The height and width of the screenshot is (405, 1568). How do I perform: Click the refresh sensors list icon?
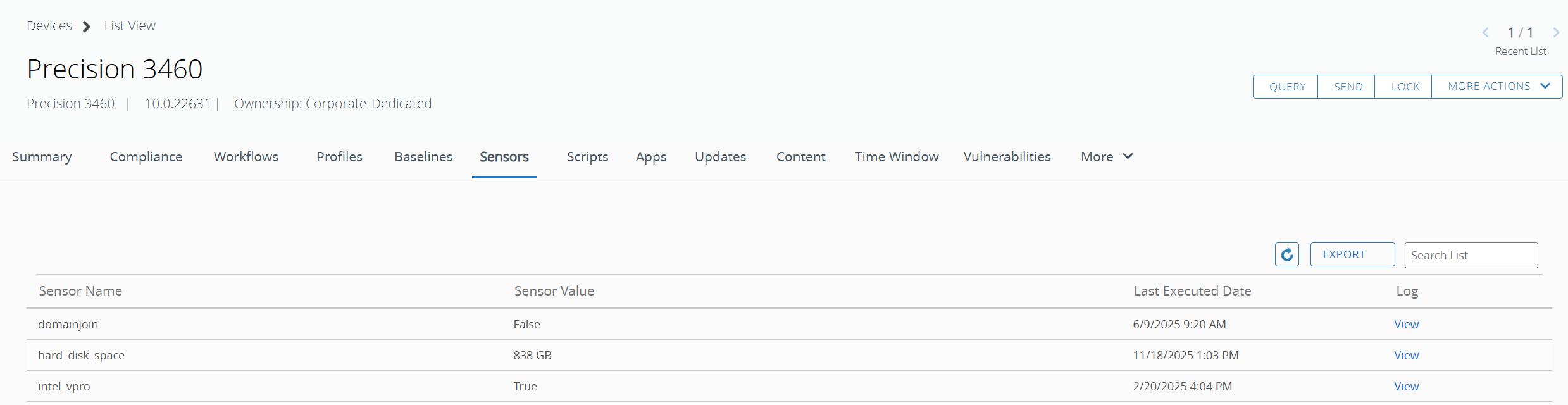pos(1286,254)
